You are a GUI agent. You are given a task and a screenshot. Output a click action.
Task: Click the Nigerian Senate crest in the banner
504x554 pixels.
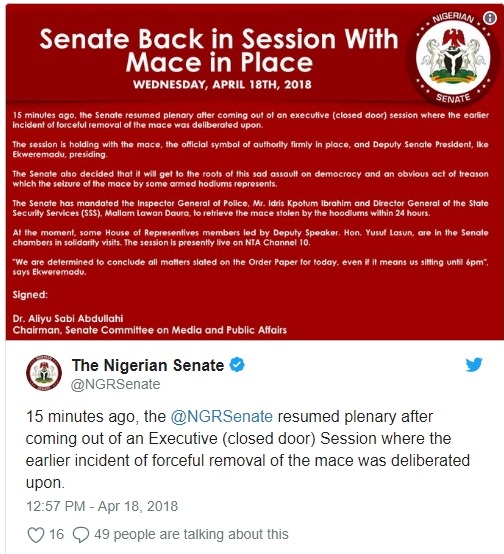point(453,58)
